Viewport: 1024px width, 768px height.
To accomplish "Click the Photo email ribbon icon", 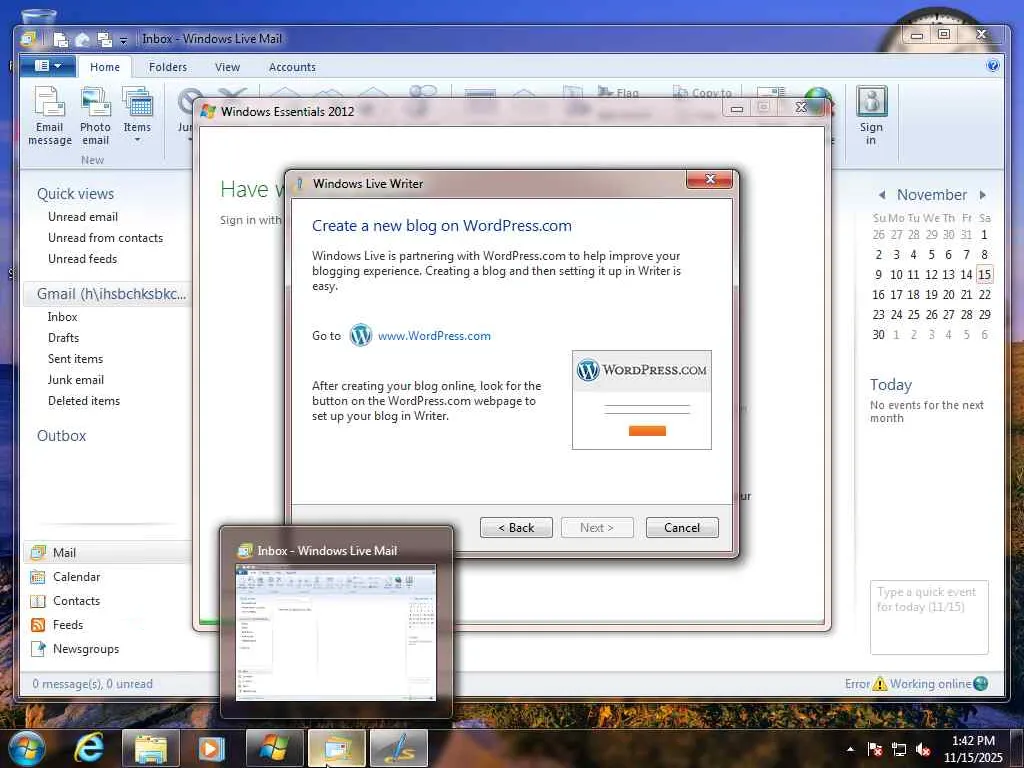I will [95, 116].
